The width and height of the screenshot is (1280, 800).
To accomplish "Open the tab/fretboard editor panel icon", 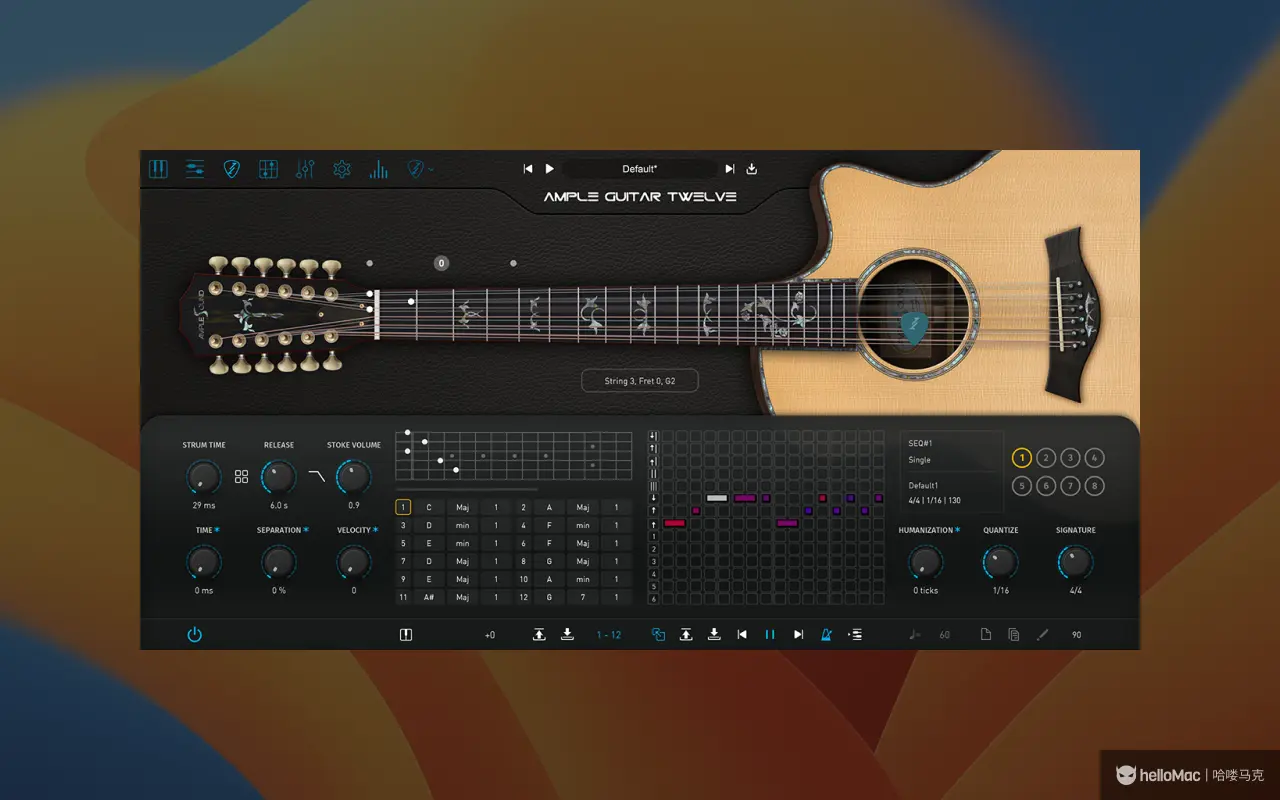I will [267, 169].
